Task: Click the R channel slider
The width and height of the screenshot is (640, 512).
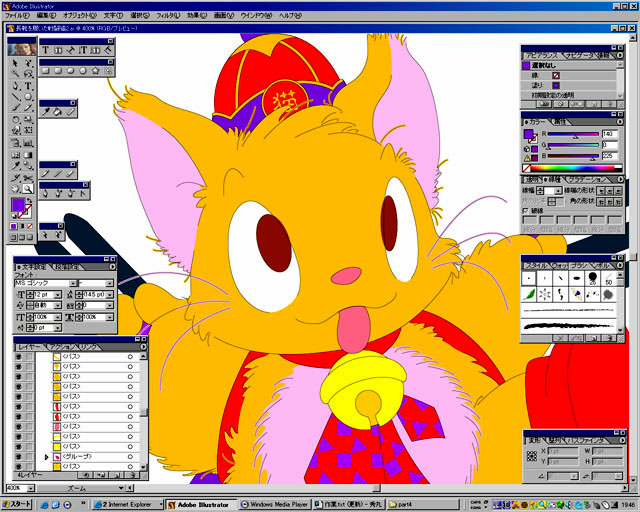Action: point(573,134)
